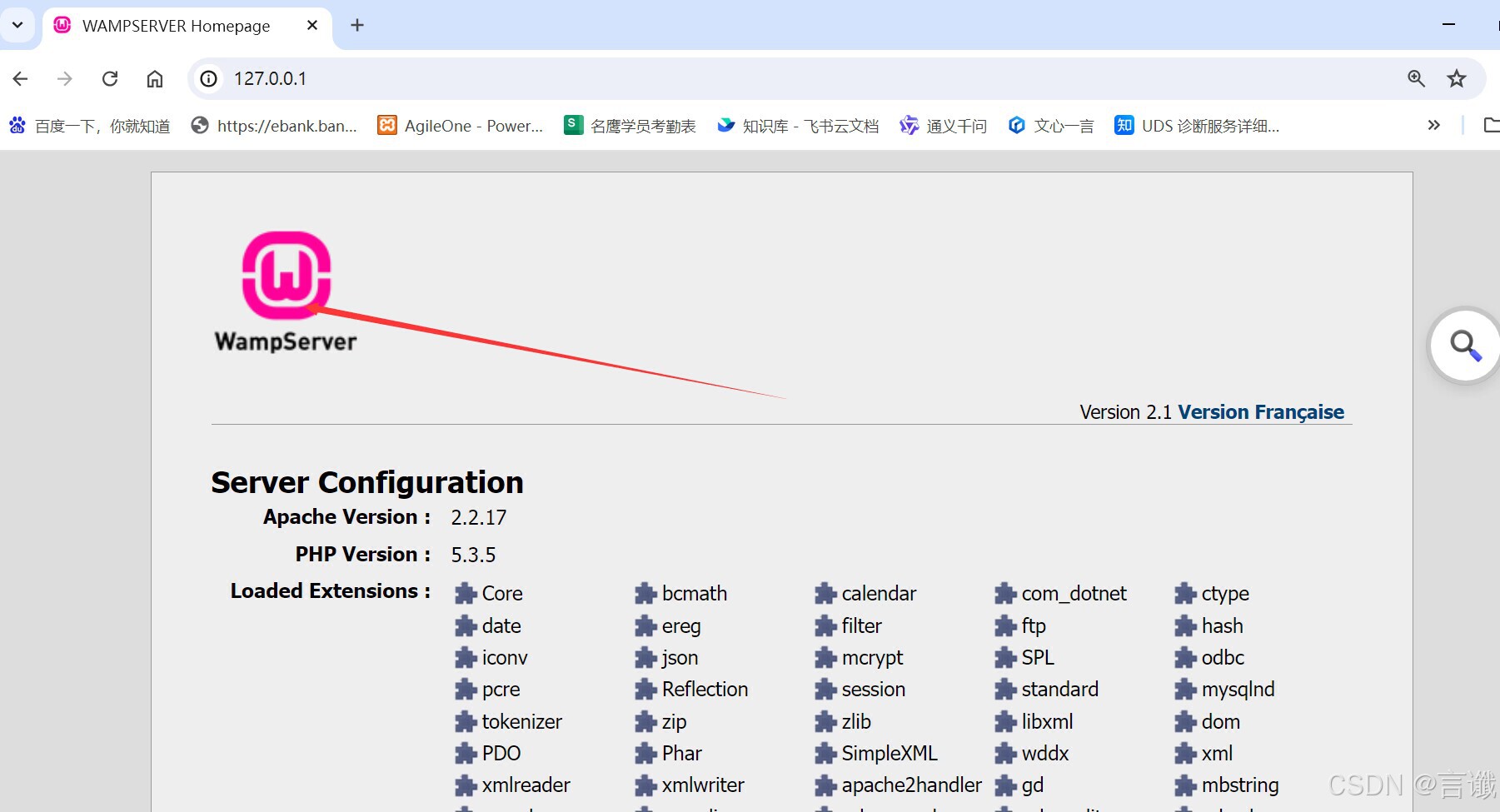Viewport: 1500px width, 812px height.
Task: Go to the browser home page icon
Action: (x=155, y=78)
